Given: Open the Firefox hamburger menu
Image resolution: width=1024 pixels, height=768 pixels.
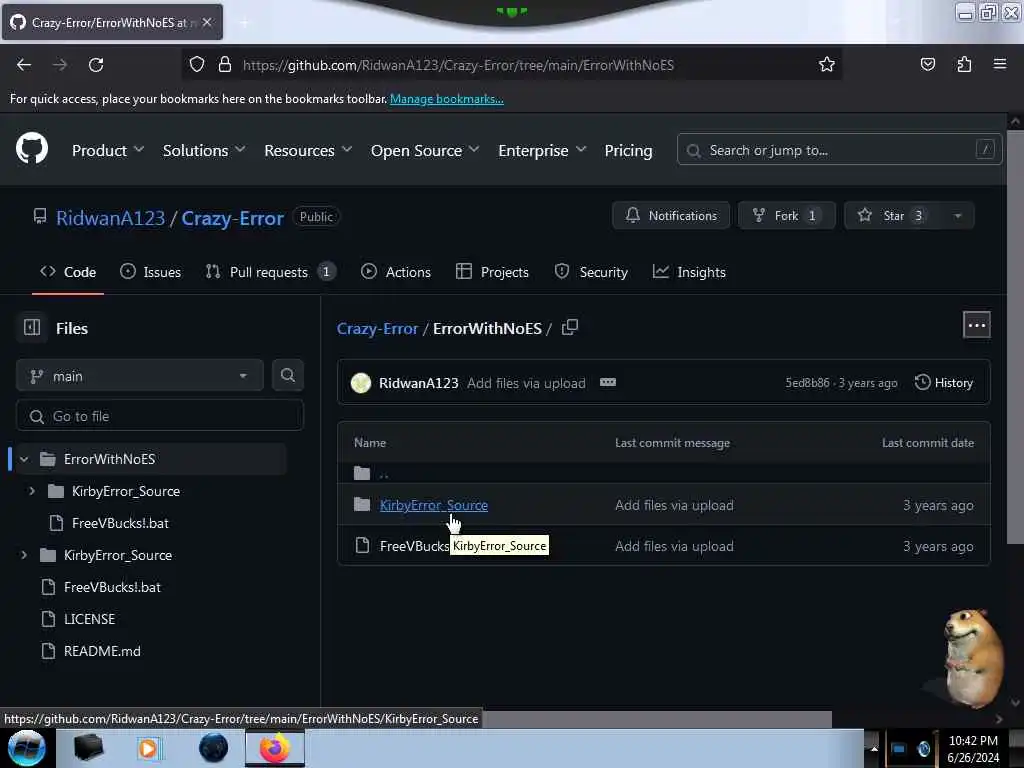Looking at the screenshot, I should pos(999,64).
